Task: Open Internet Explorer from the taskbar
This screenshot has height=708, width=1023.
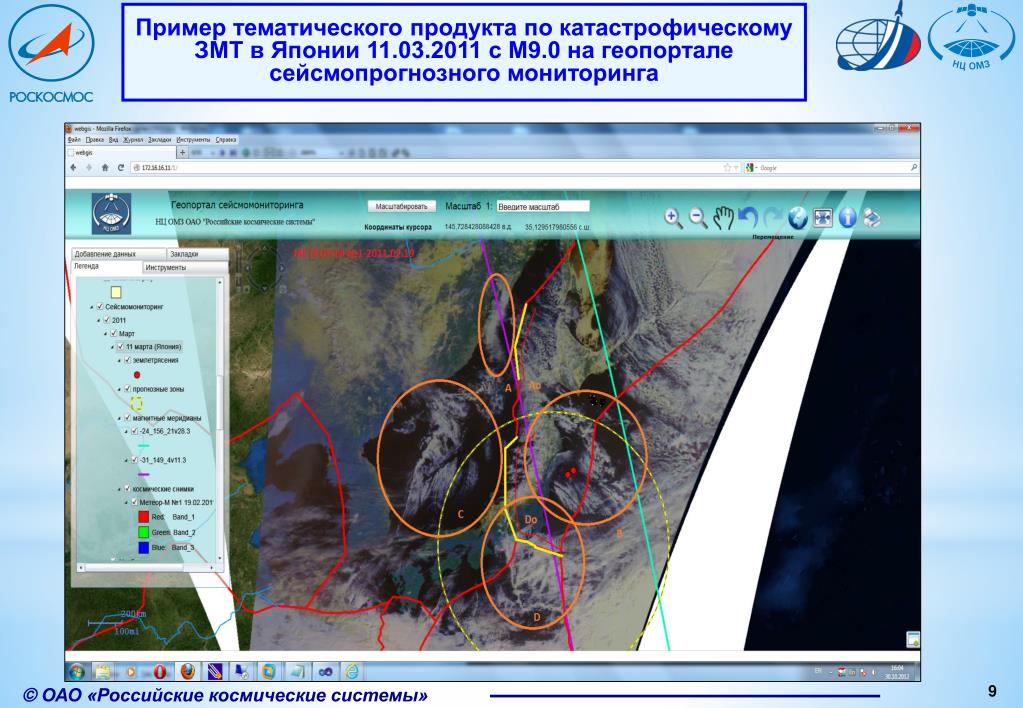Action: tap(352, 671)
